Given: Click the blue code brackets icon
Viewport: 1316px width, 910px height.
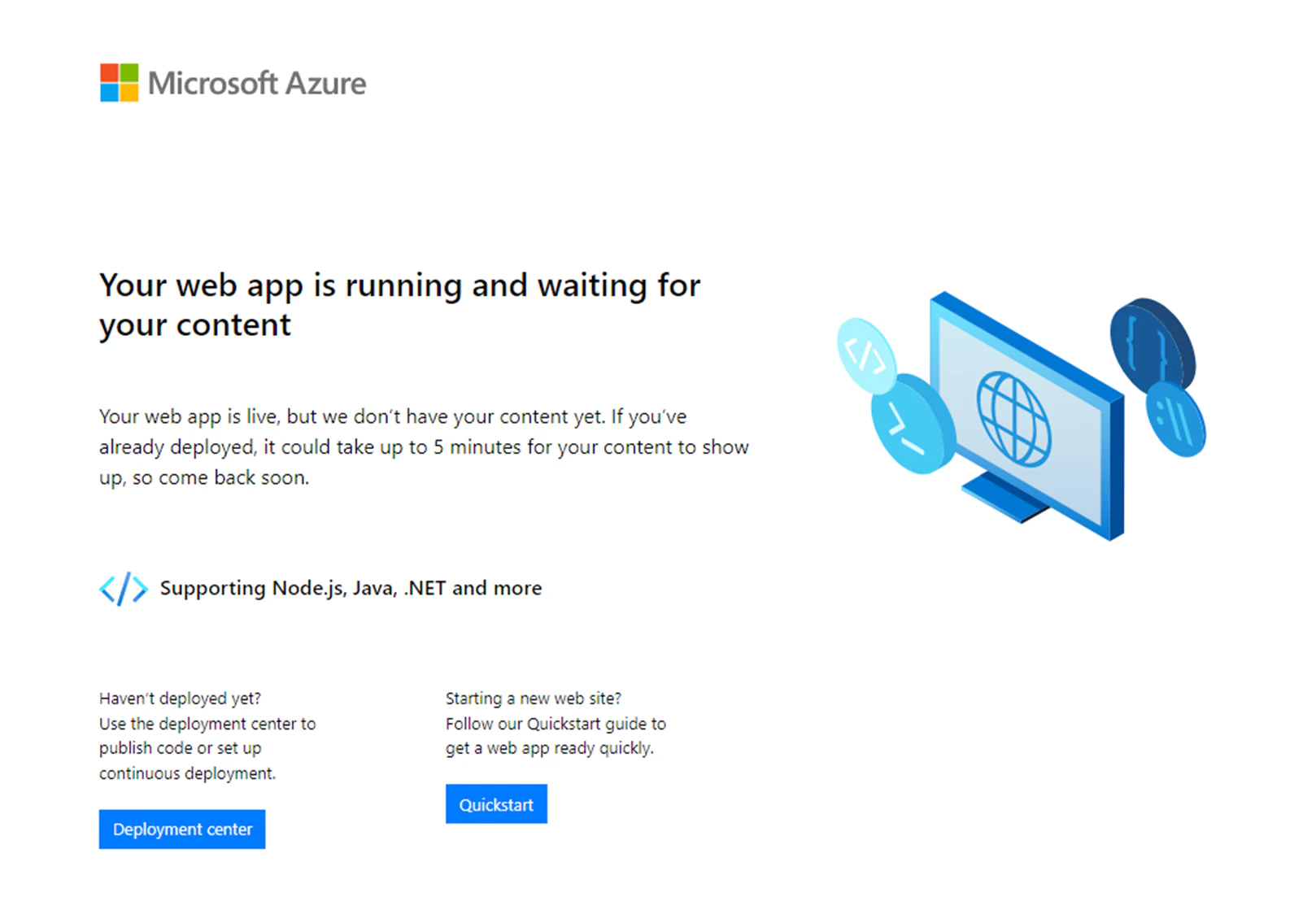Looking at the screenshot, I should tap(124, 588).
